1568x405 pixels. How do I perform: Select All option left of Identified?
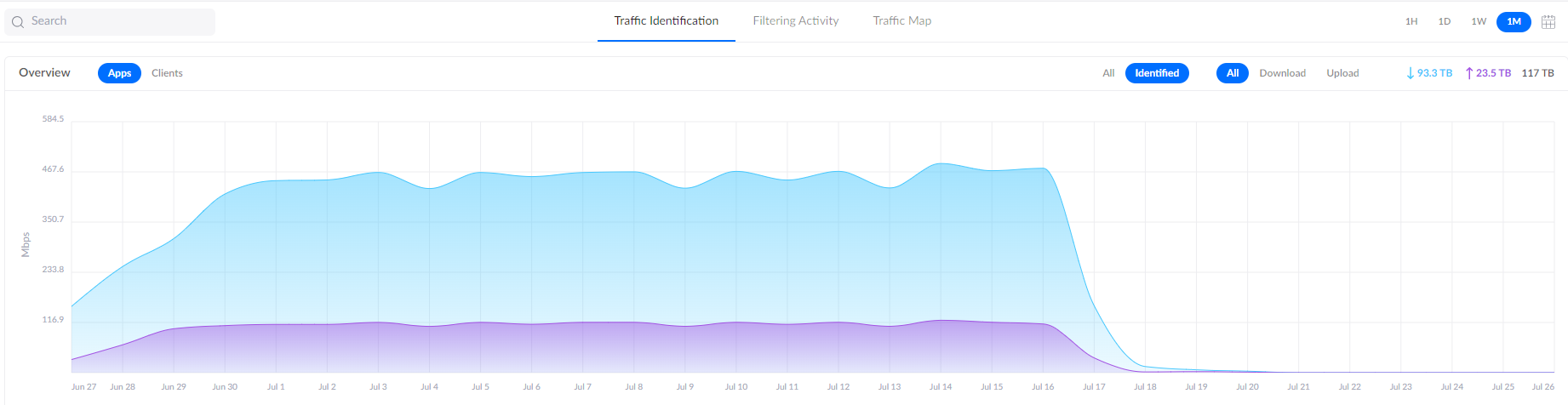[x=1108, y=73]
